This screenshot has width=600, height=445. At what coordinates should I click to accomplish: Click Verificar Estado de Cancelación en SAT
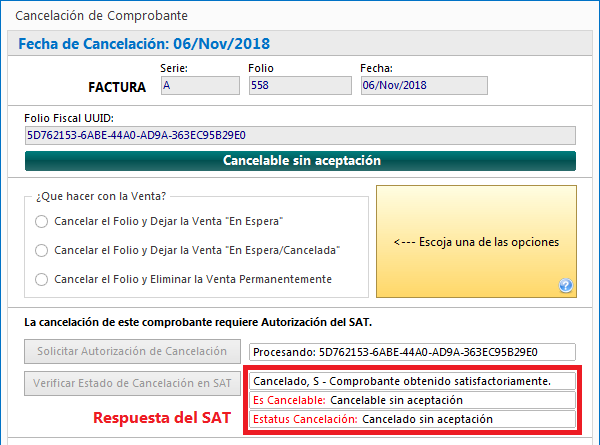(132, 383)
